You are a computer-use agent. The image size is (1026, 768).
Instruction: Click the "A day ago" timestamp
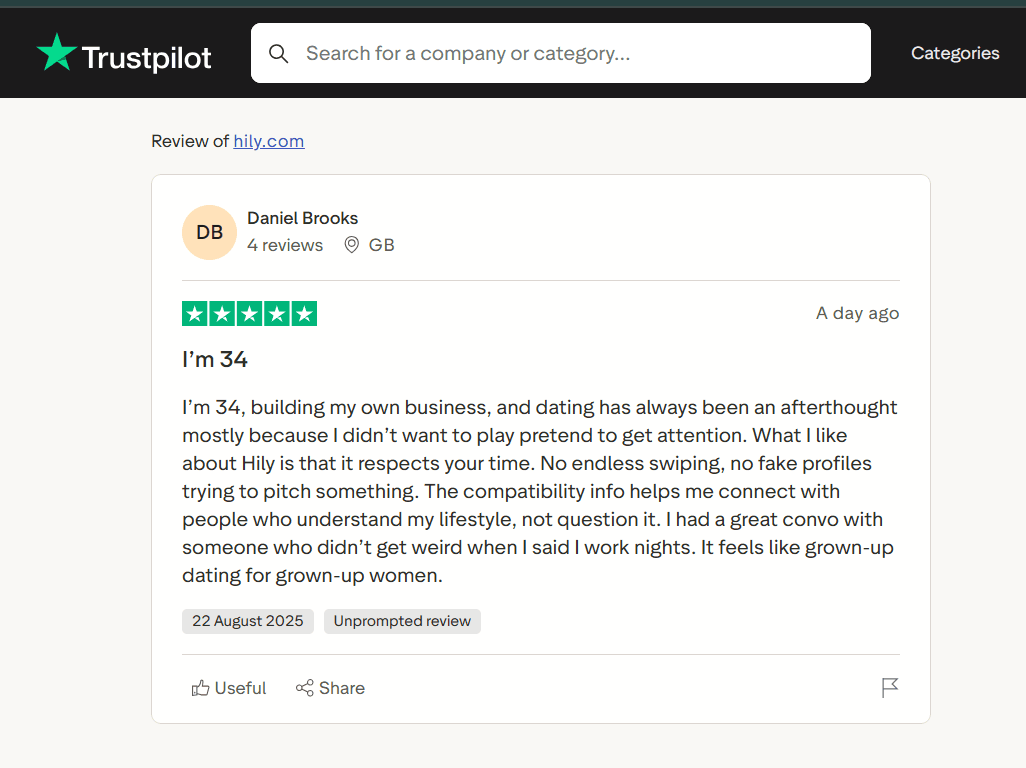[857, 314]
